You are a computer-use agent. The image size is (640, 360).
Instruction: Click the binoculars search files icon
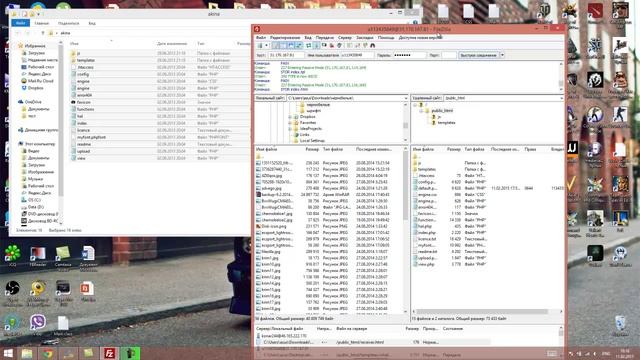pos(372,45)
